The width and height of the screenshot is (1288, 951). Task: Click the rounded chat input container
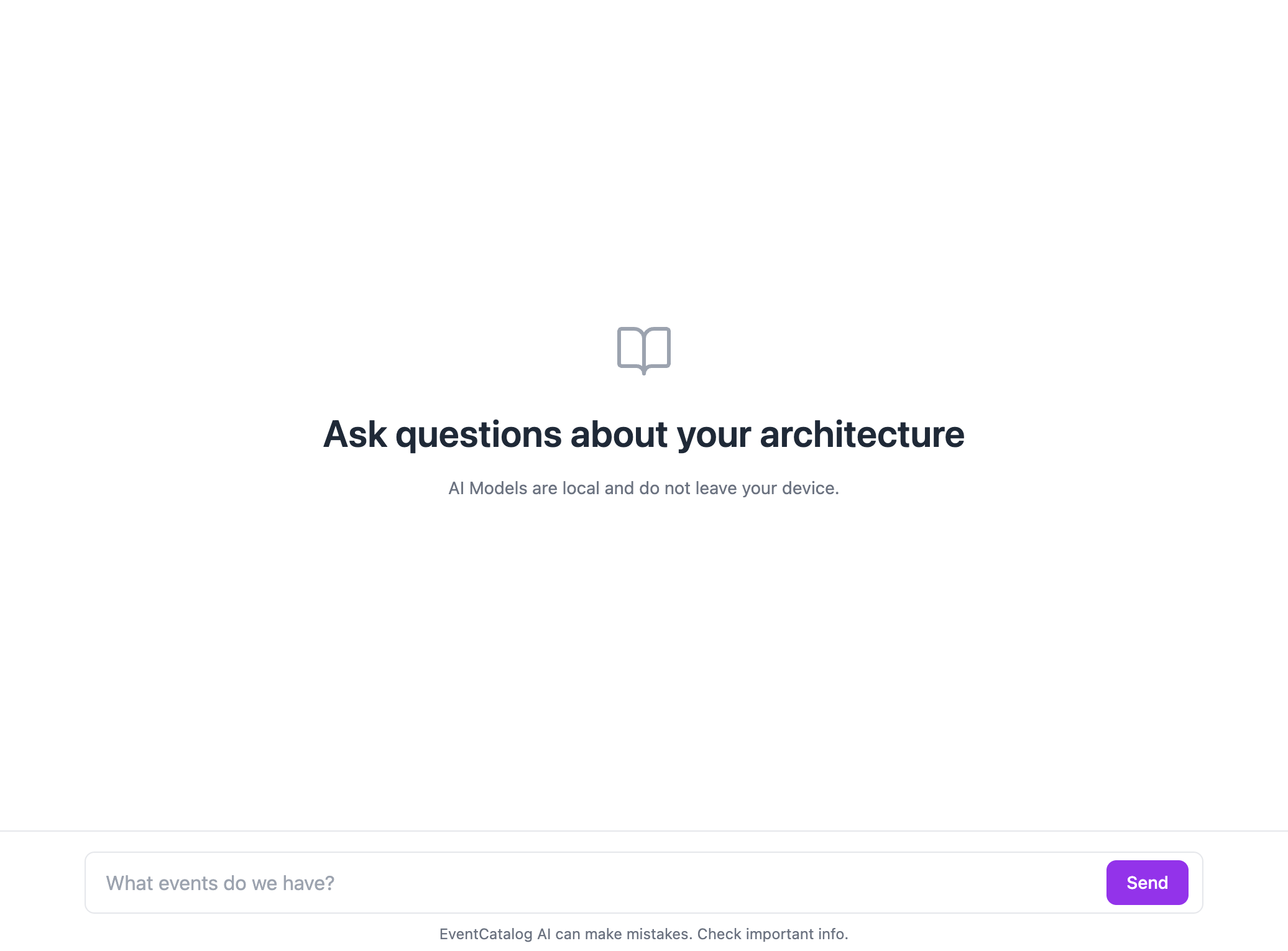tap(644, 883)
